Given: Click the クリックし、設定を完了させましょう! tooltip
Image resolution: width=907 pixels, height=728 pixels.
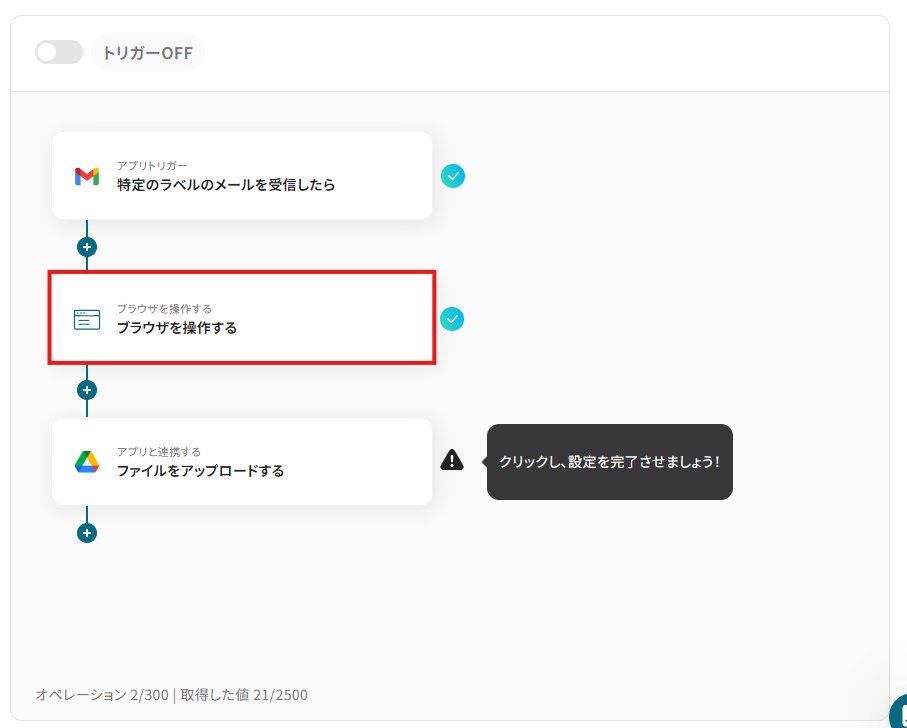Looking at the screenshot, I should [x=610, y=462].
